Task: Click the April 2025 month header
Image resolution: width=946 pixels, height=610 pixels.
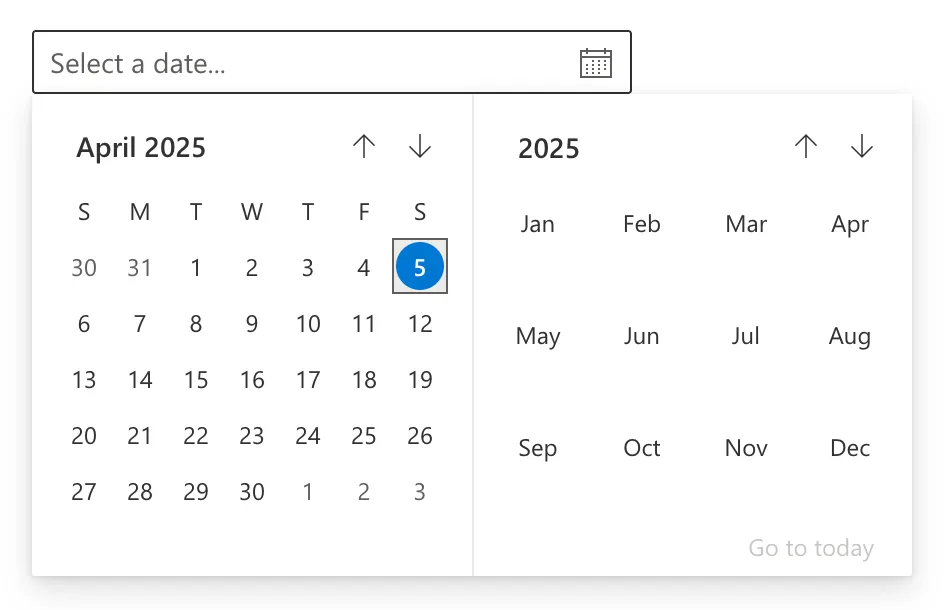Action: click(x=141, y=148)
